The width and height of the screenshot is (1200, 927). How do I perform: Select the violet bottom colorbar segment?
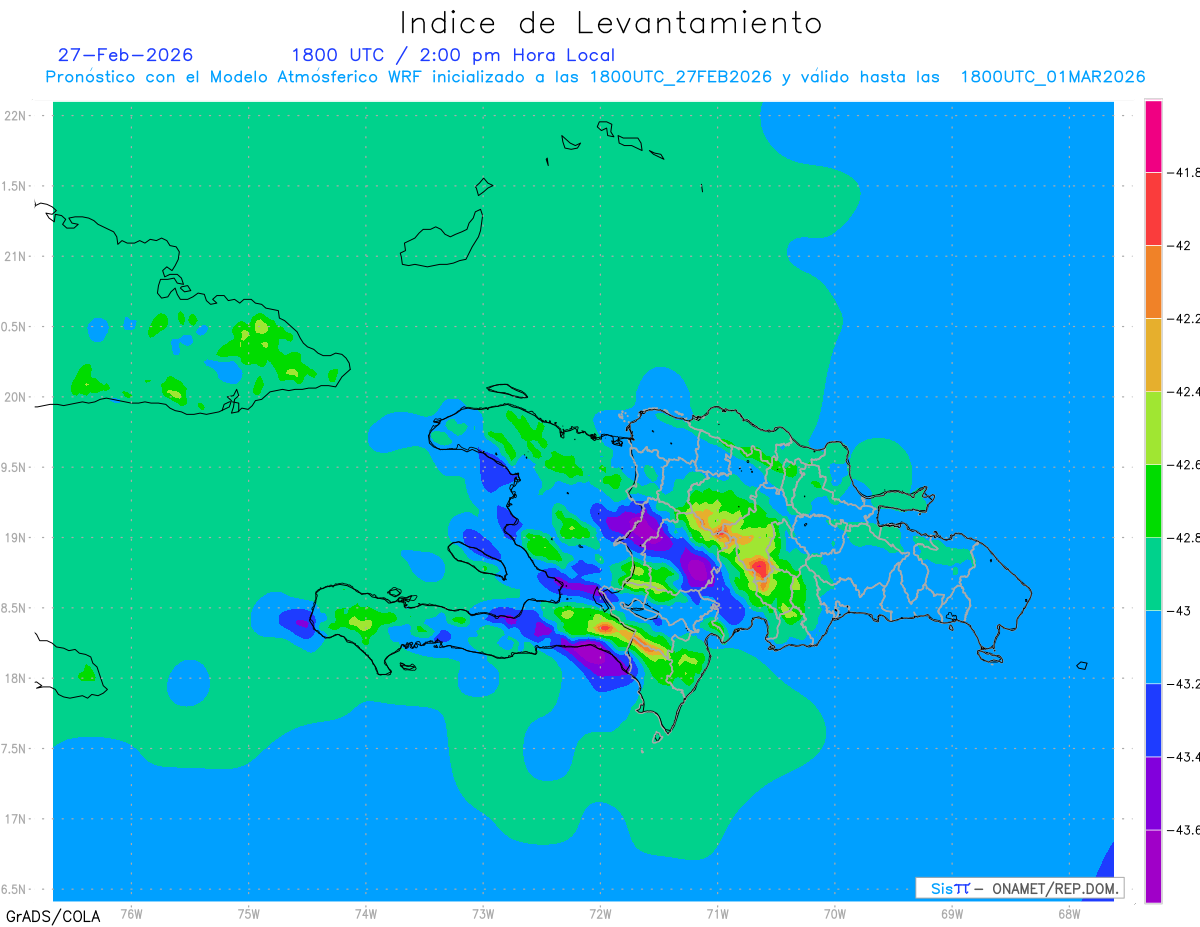(1153, 865)
